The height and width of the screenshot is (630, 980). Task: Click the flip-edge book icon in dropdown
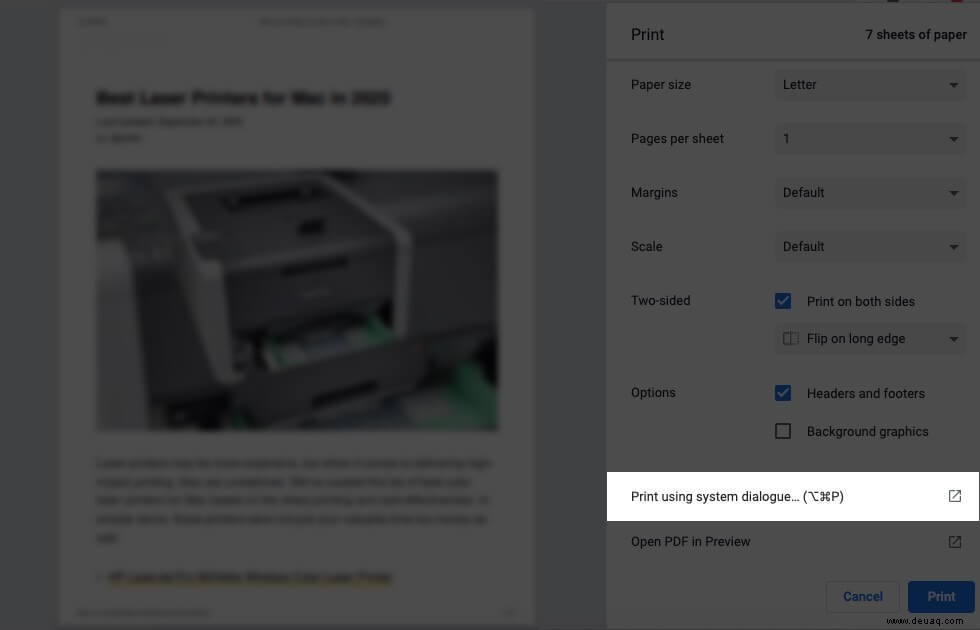click(x=790, y=338)
